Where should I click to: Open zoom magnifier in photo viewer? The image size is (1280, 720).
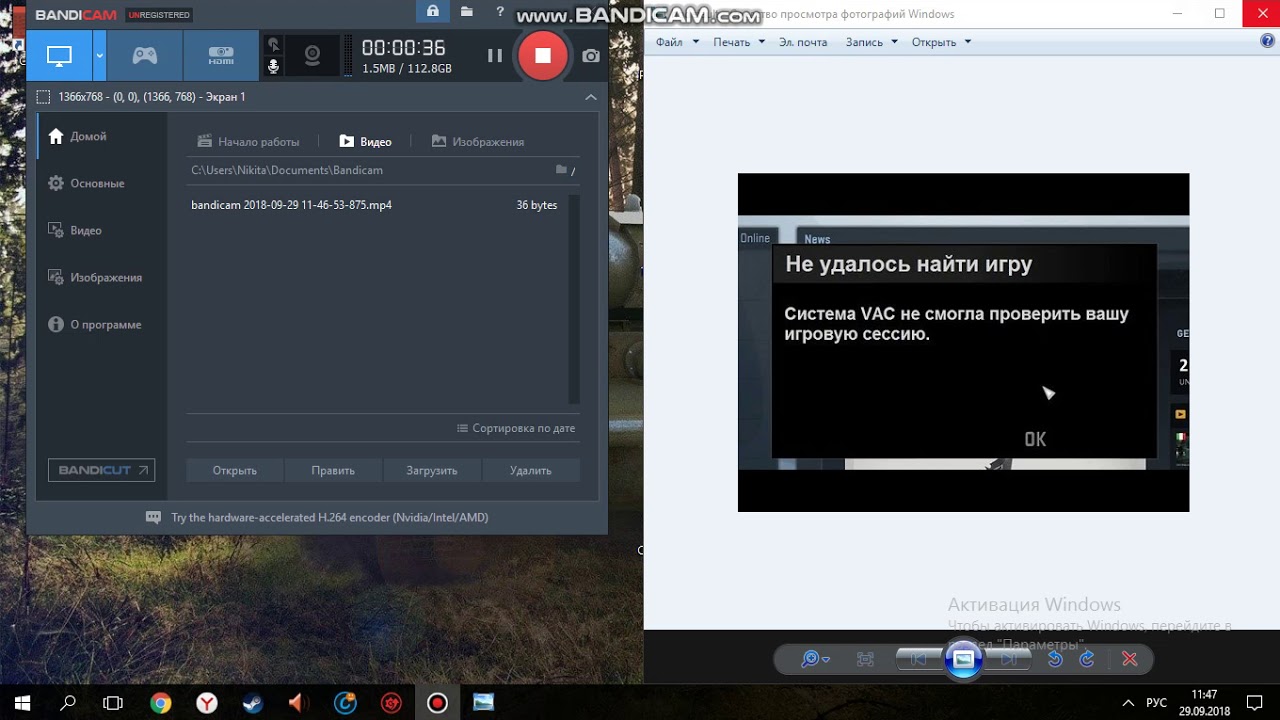815,659
